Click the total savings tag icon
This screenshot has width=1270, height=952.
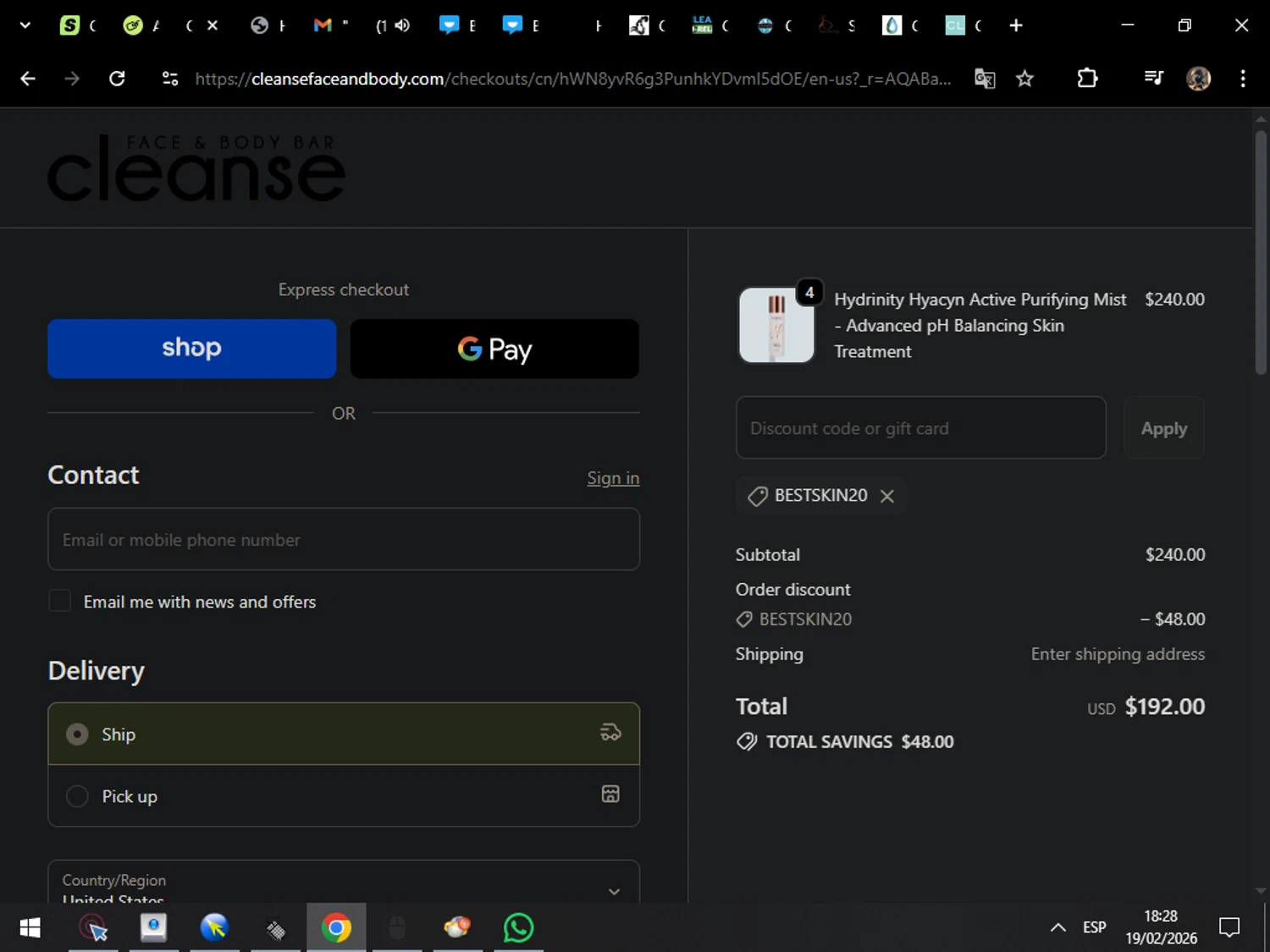[747, 742]
